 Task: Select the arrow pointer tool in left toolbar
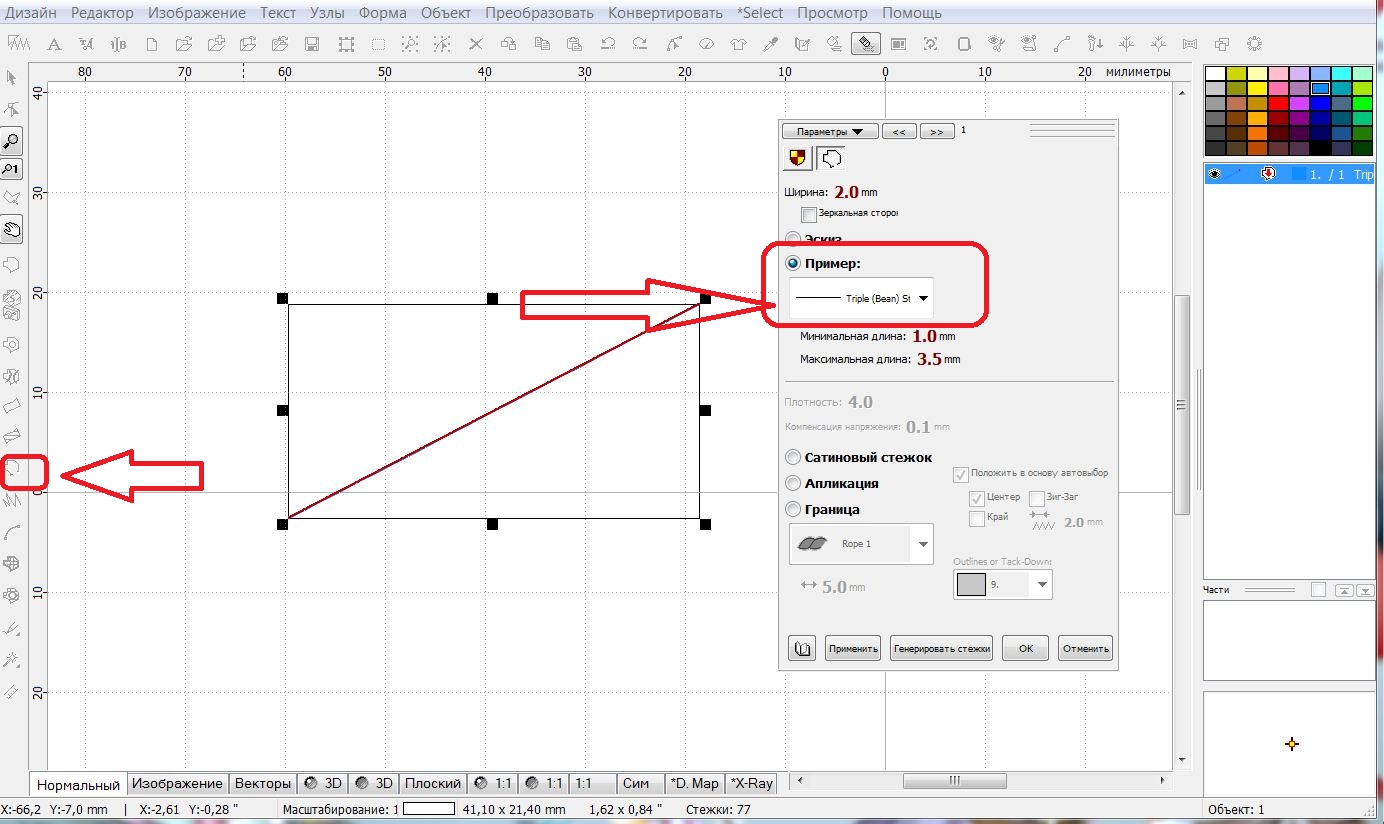(x=12, y=78)
